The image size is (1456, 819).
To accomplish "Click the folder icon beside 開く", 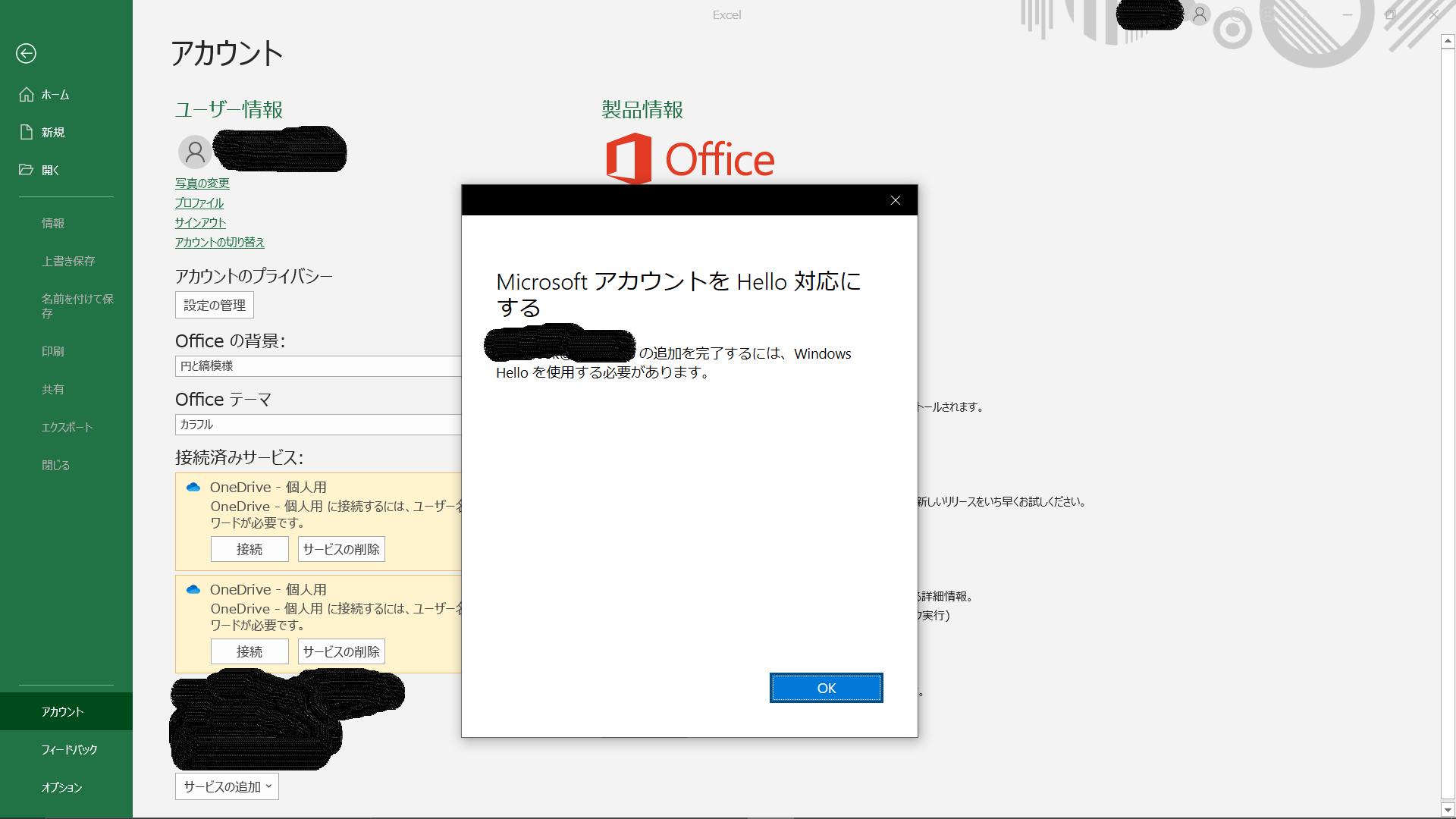I will [27, 170].
